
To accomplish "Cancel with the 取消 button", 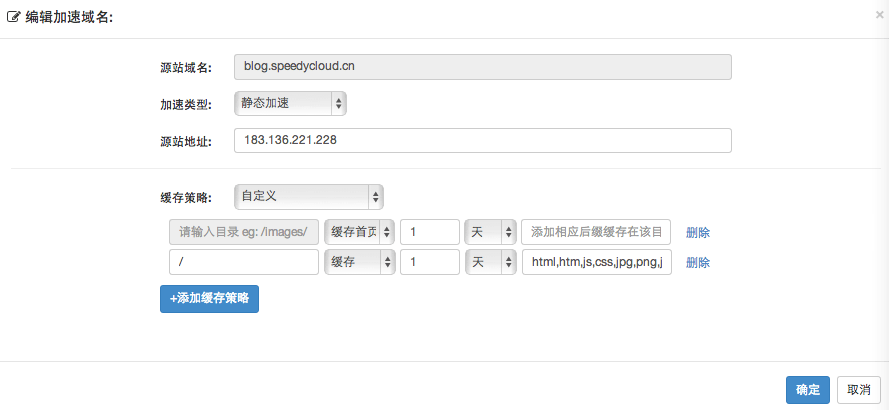I will tap(858, 390).
